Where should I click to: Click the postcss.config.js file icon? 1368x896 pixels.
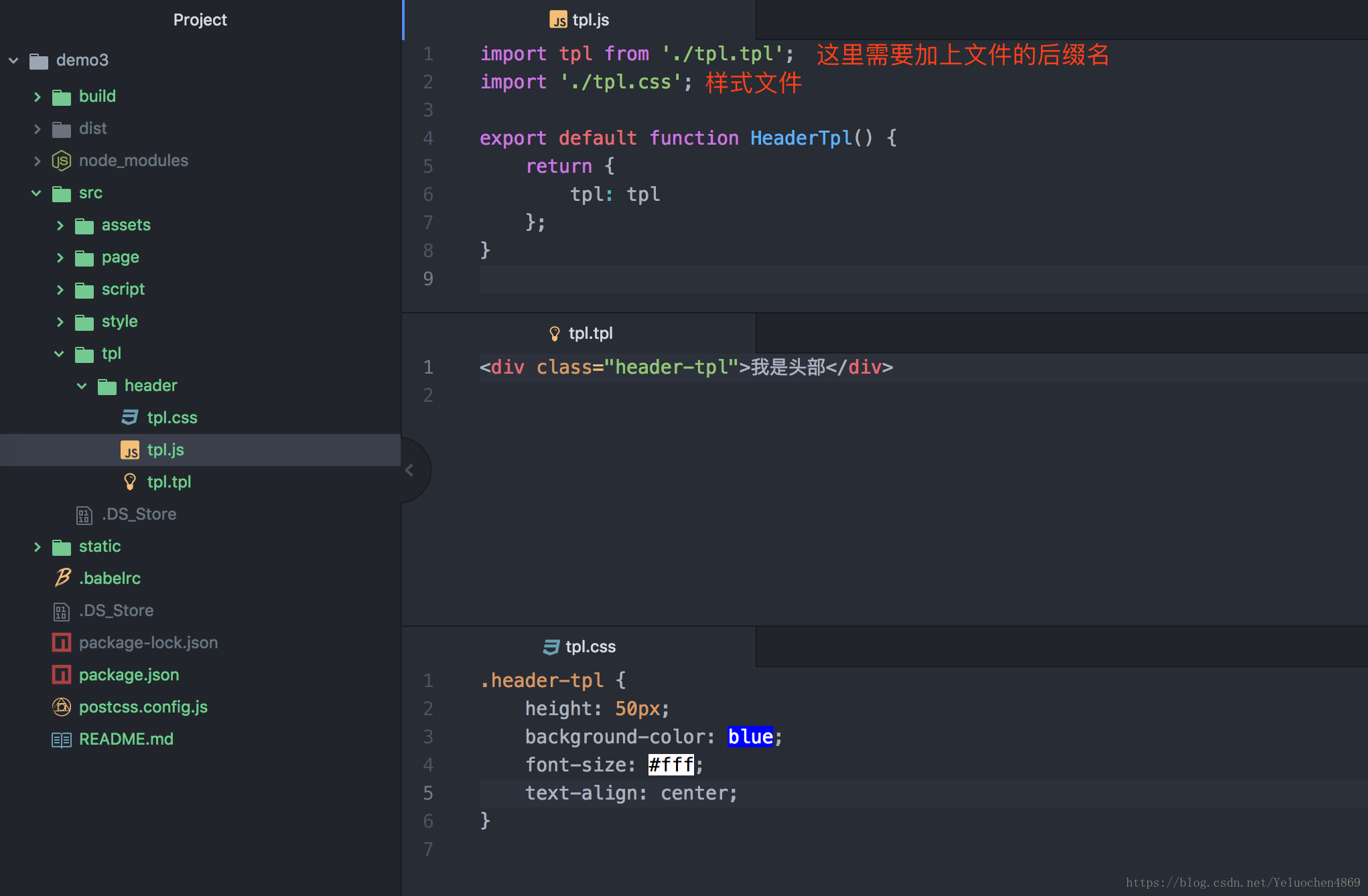[60, 707]
